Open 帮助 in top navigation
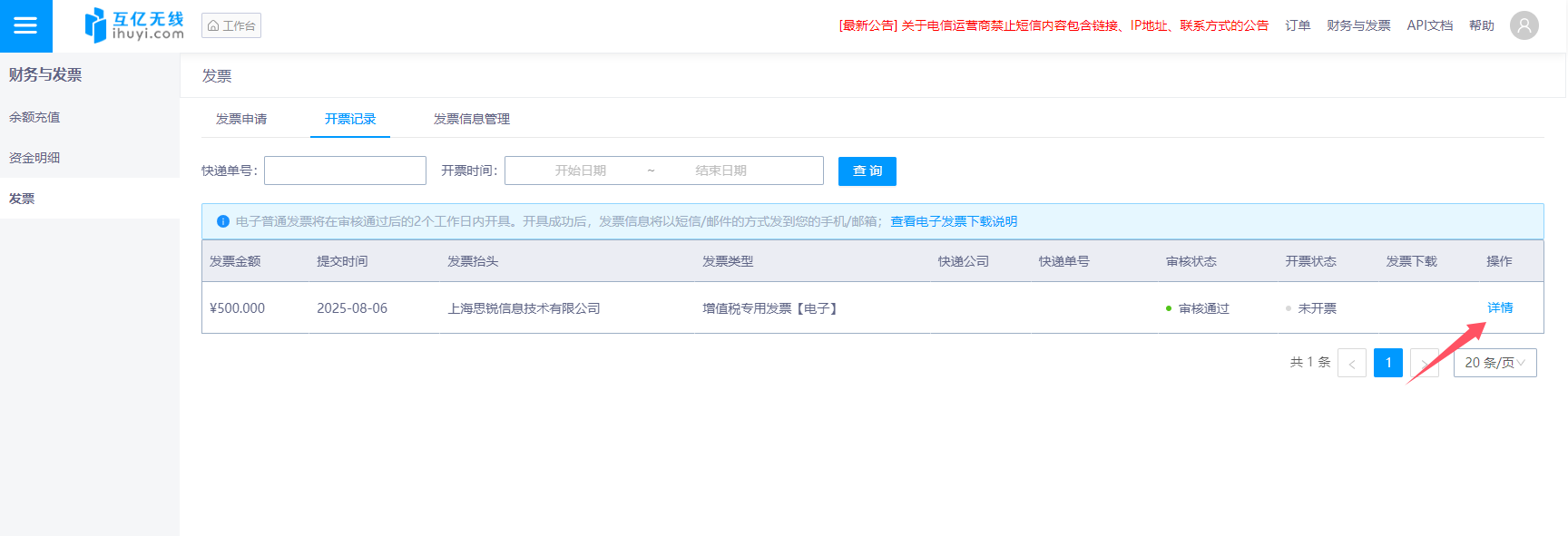 (1481, 25)
